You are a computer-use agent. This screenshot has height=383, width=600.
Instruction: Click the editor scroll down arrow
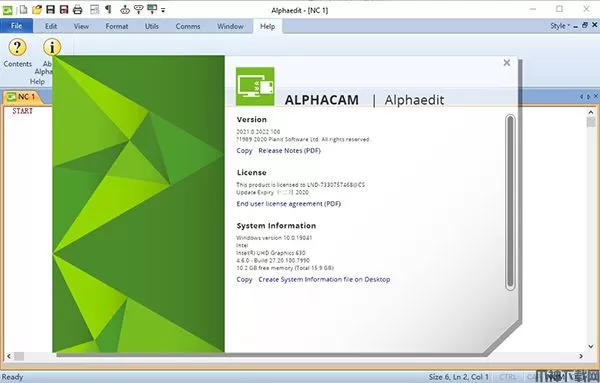(x=591, y=346)
